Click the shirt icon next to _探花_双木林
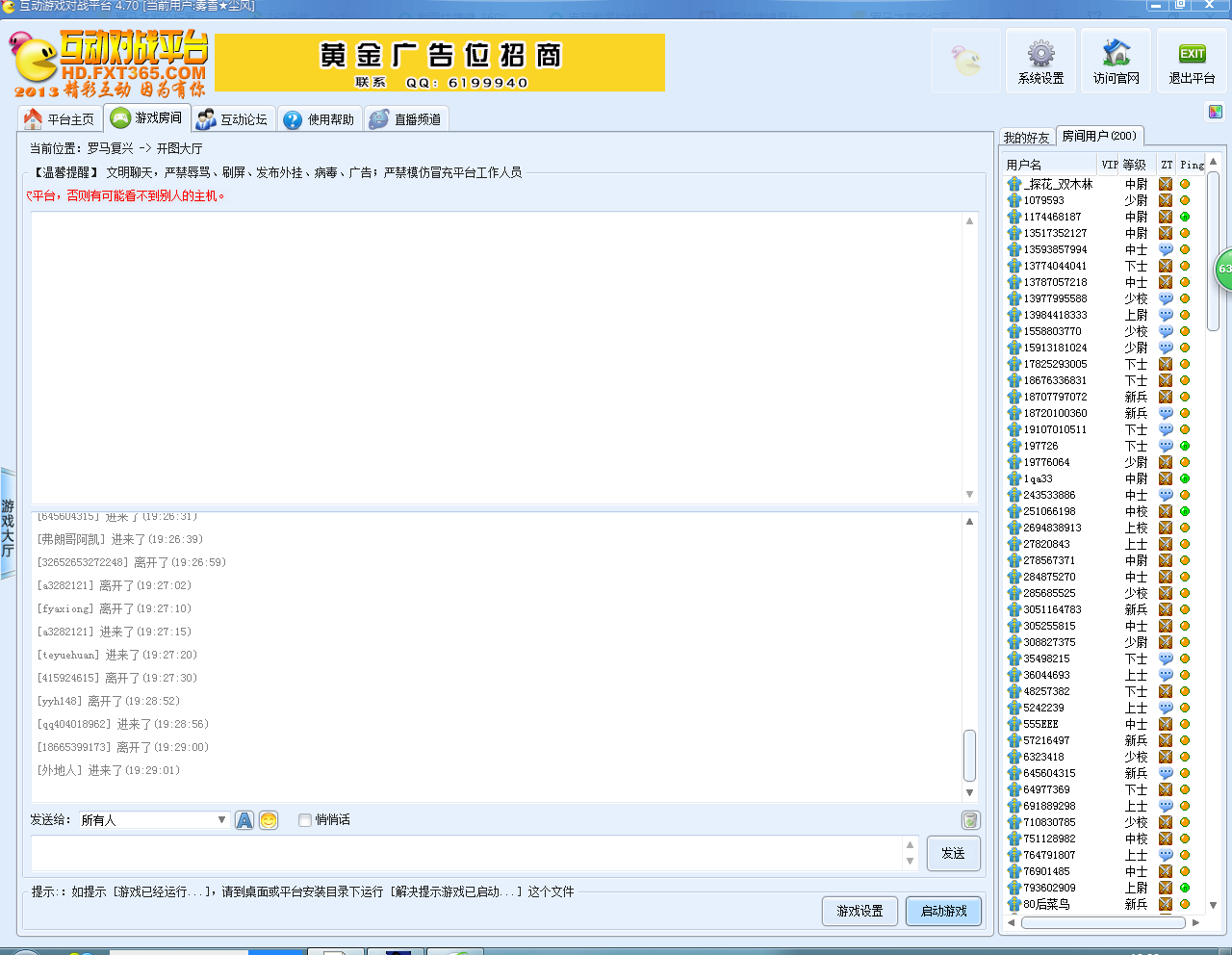This screenshot has width=1232, height=955. (1013, 184)
